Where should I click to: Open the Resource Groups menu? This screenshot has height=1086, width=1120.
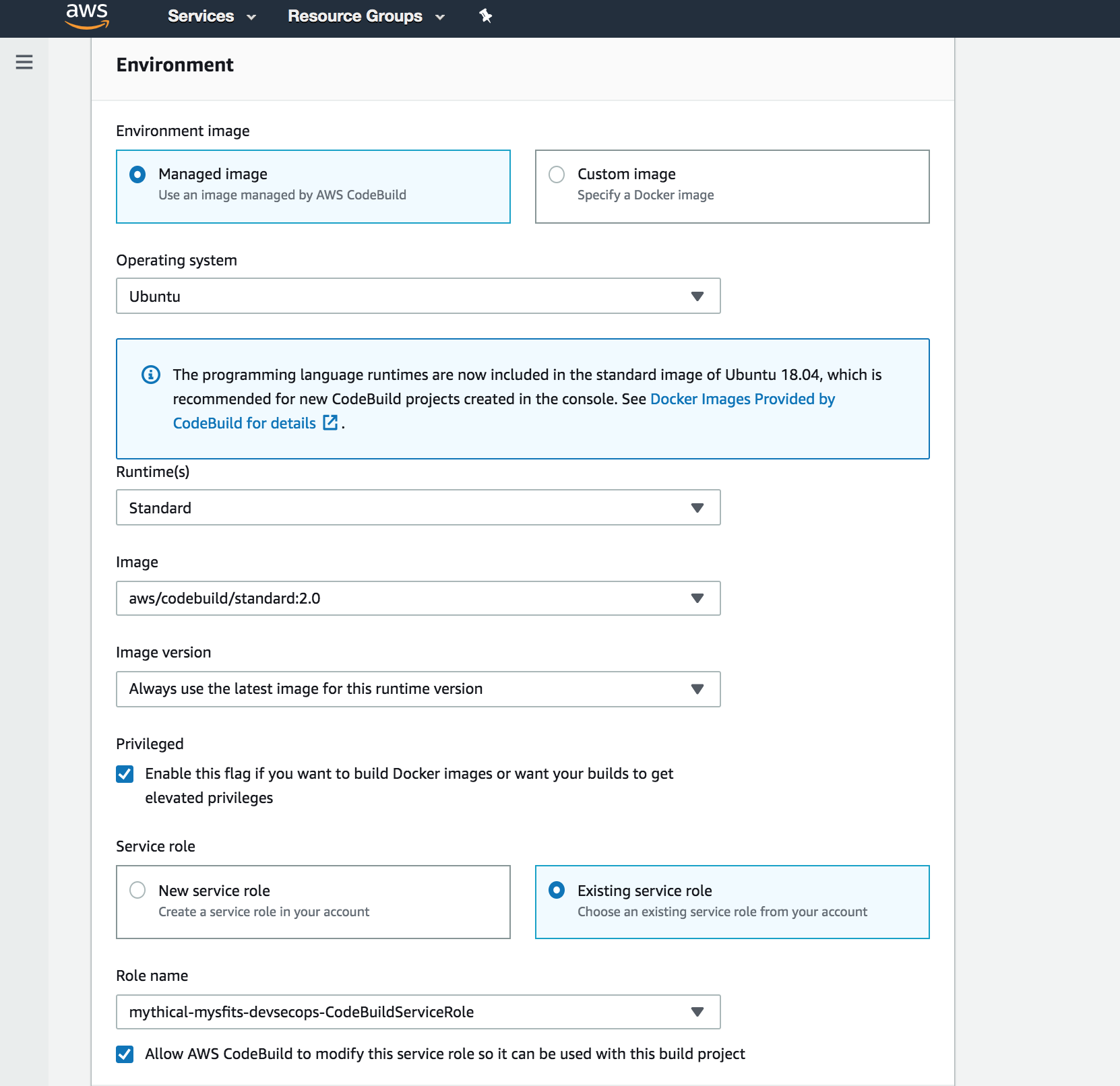[x=367, y=16]
